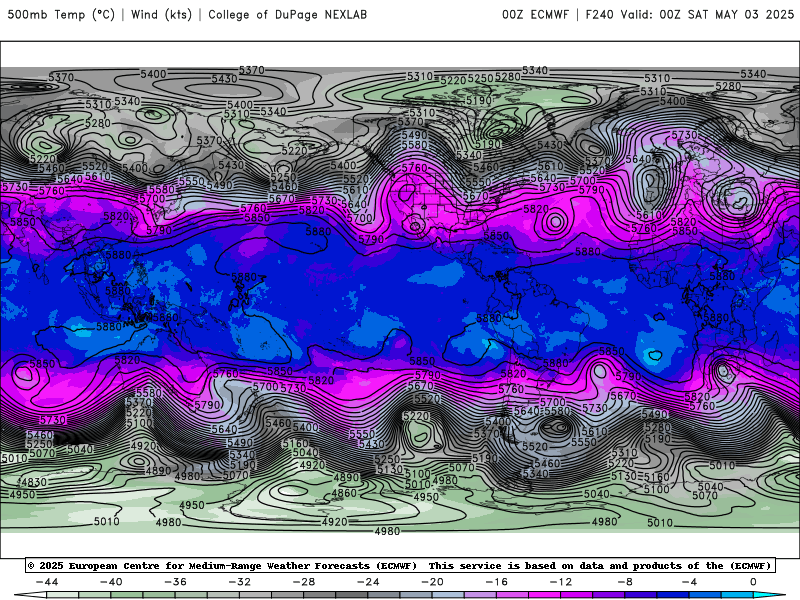Screen dimensions: 800x600
Task: Click the '500mb Temp (°C)' title text
Action: point(61,15)
